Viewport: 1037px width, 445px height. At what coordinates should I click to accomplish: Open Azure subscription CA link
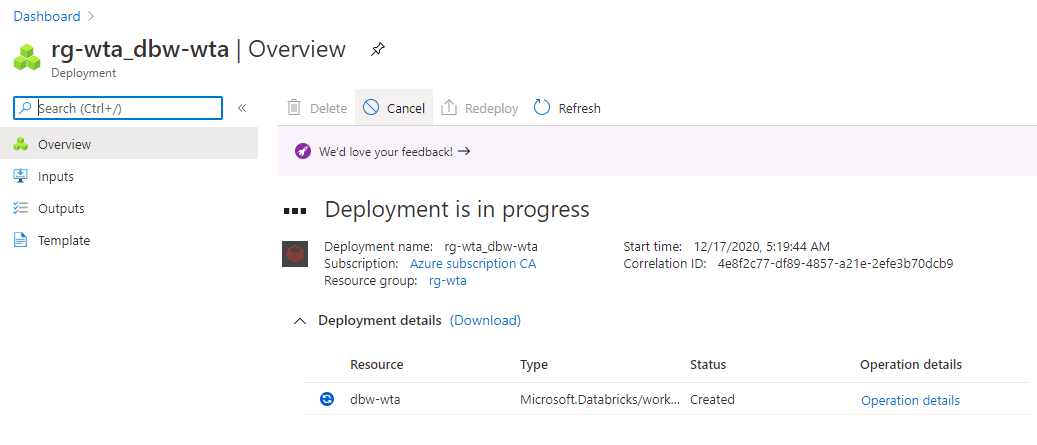pyautogui.click(x=473, y=264)
